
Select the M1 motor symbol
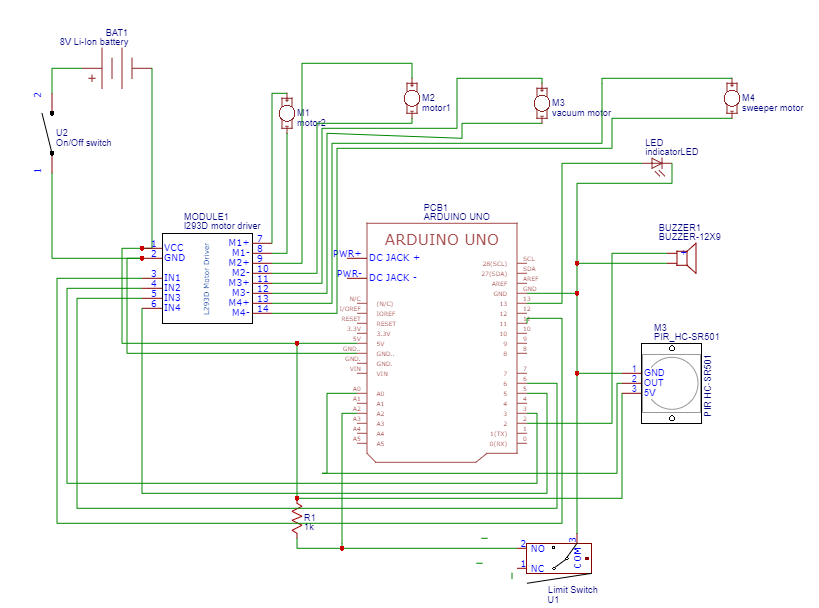click(x=286, y=113)
